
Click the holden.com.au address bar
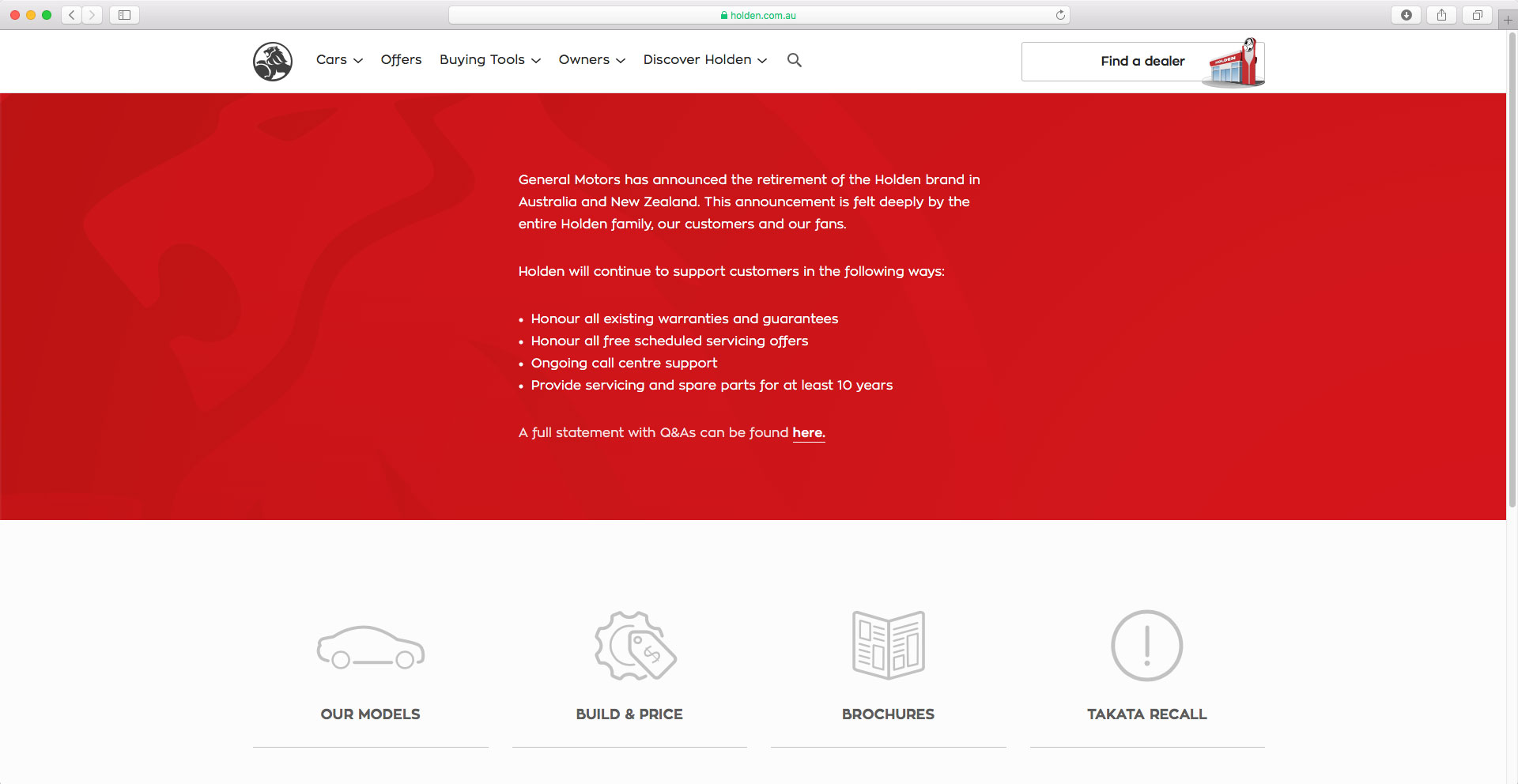pyautogui.click(x=759, y=15)
